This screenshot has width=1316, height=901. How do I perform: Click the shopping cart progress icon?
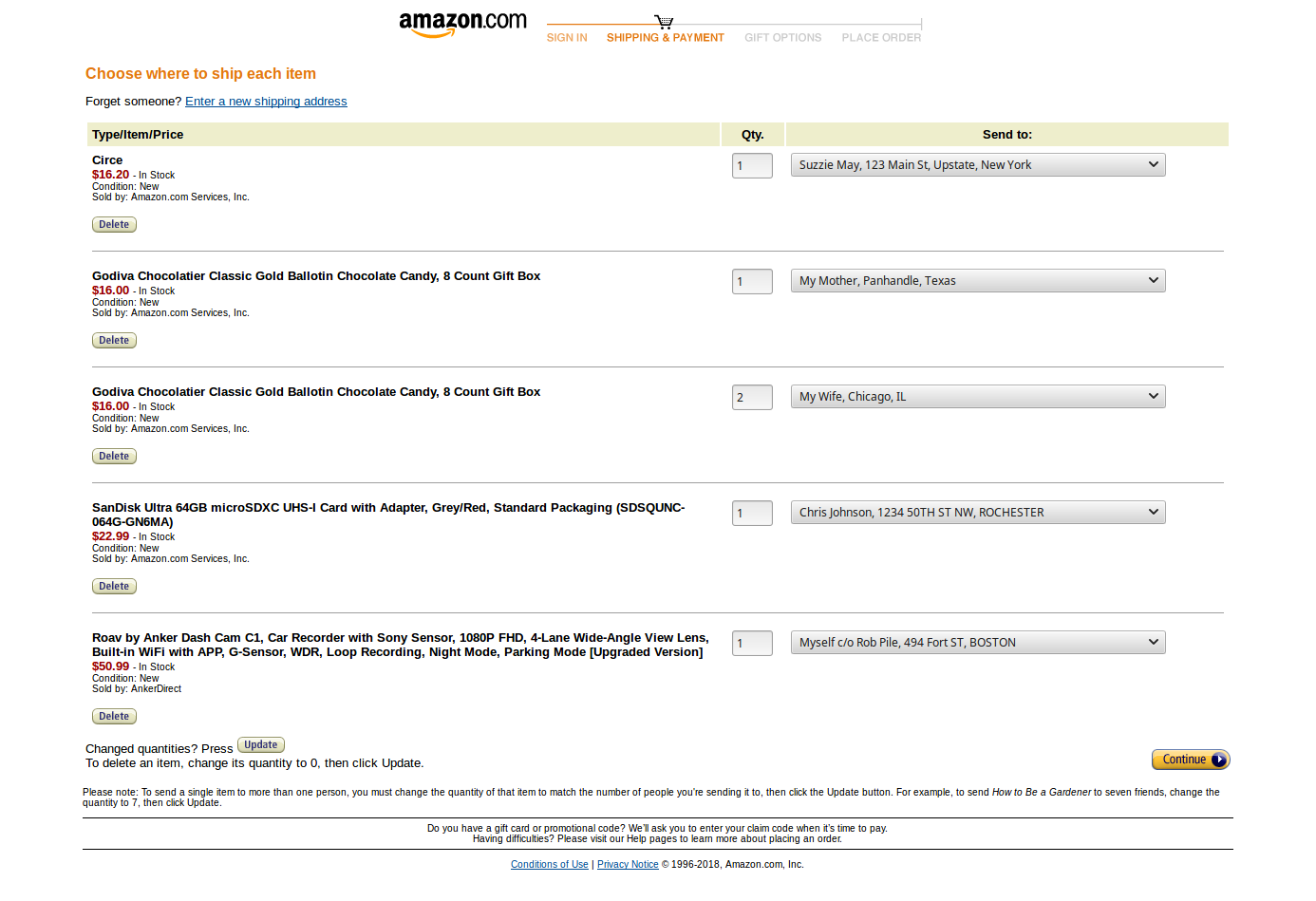click(x=664, y=21)
